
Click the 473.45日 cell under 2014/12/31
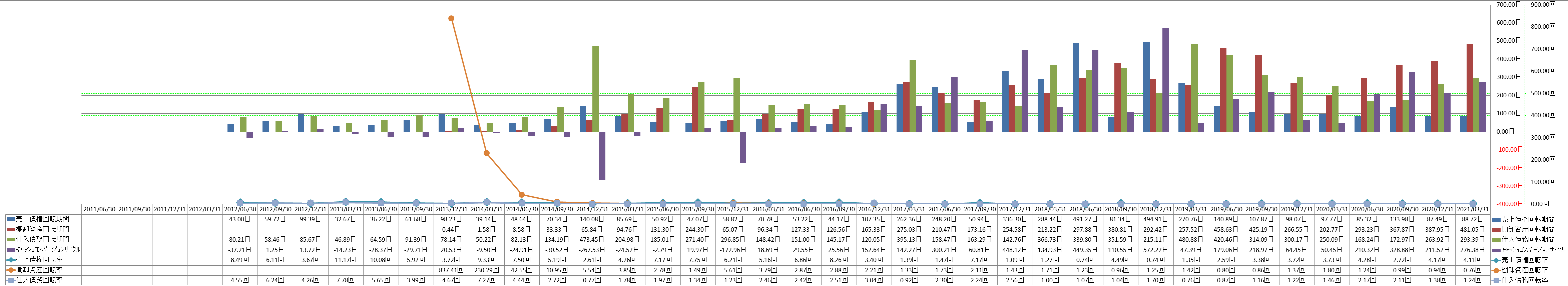(592, 239)
